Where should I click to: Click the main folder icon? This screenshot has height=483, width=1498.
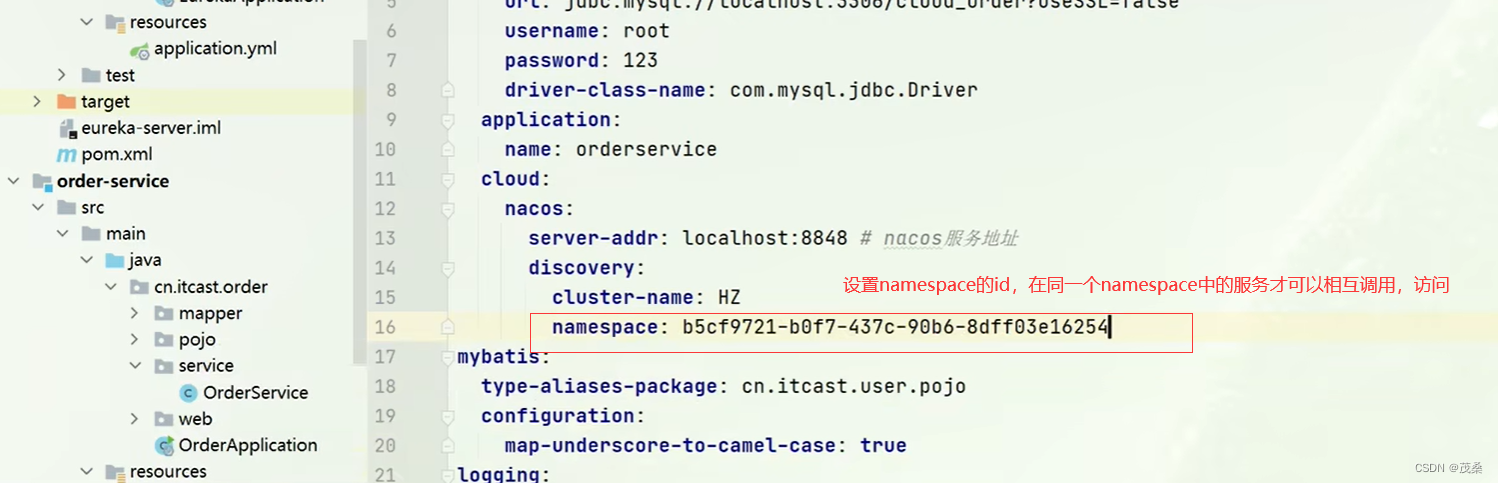pyautogui.click(x=91, y=234)
